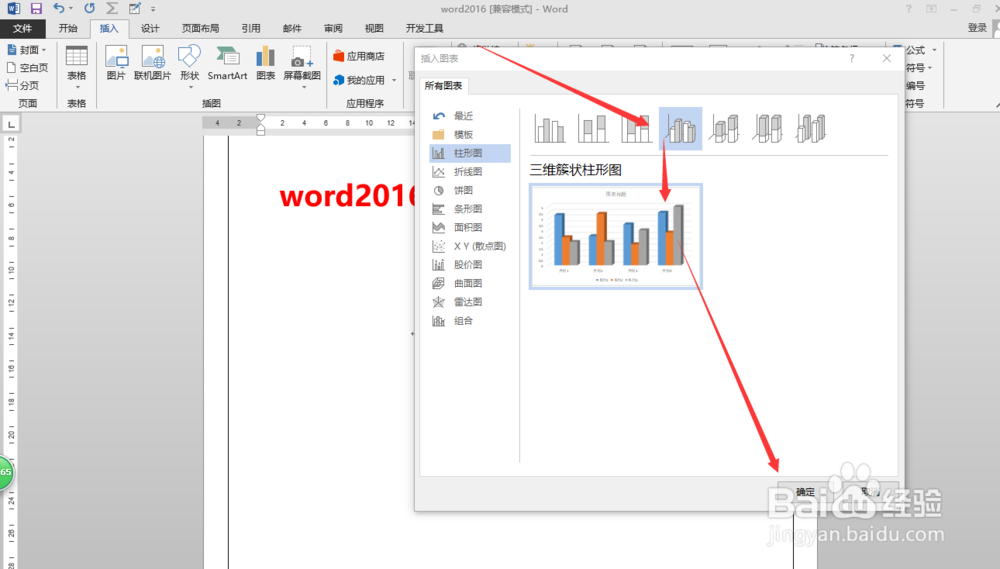The height and width of the screenshot is (569, 1000).
Task: Click the 图表 chart icon in ribbon
Action: tap(265, 63)
